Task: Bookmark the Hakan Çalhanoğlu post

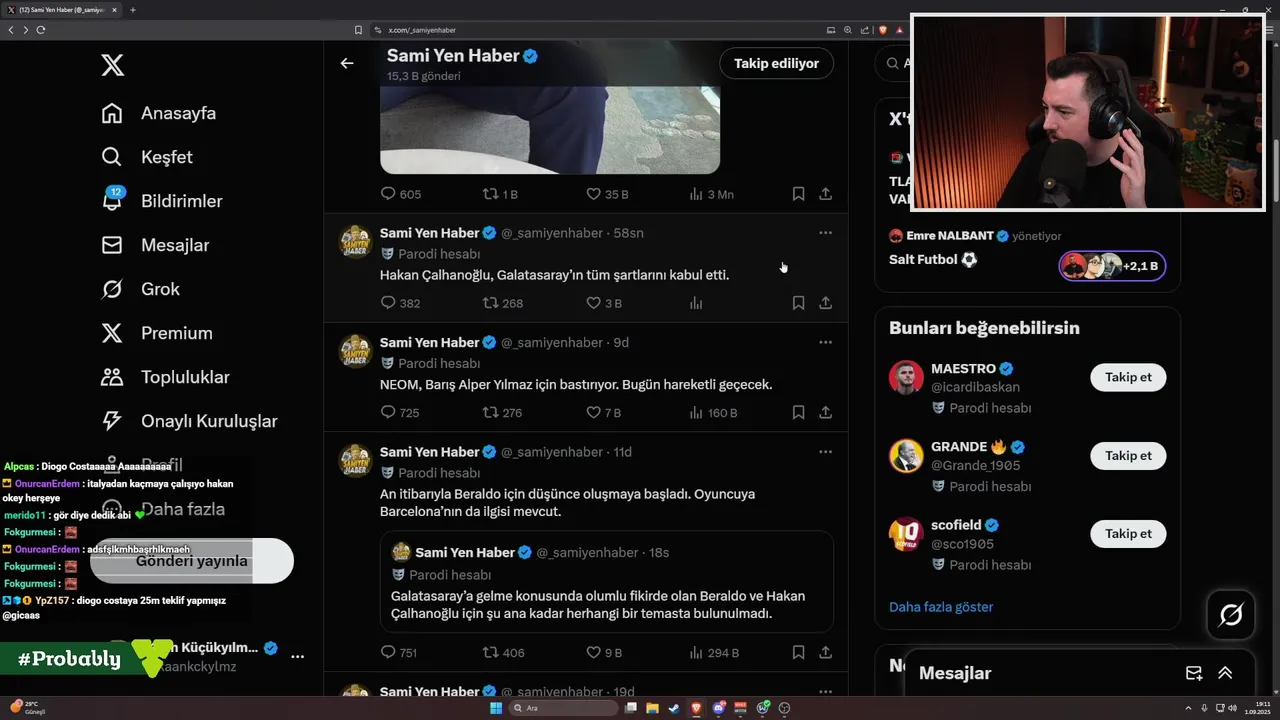Action: (x=798, y=302)
